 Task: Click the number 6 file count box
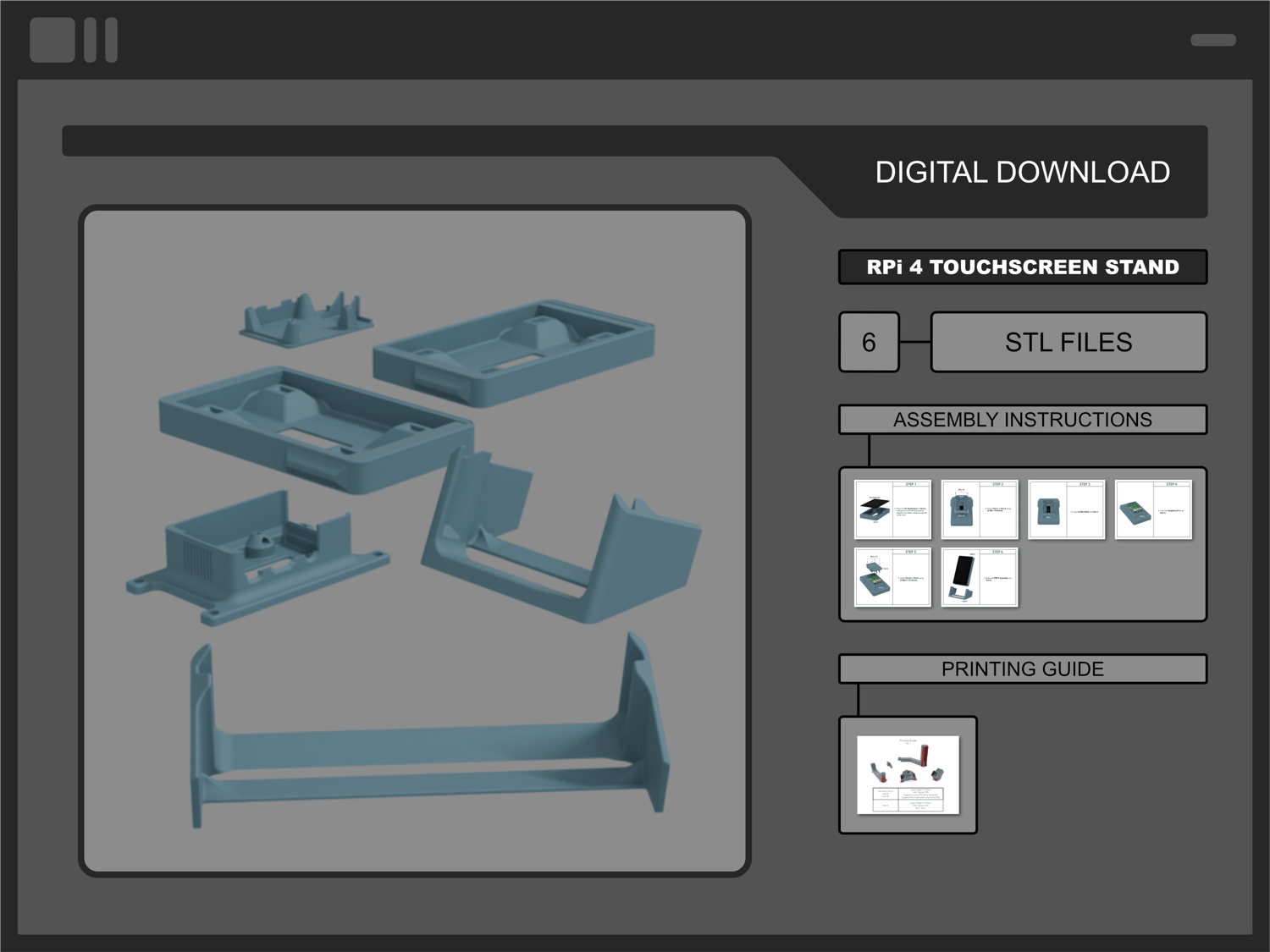tap(869, 342)
